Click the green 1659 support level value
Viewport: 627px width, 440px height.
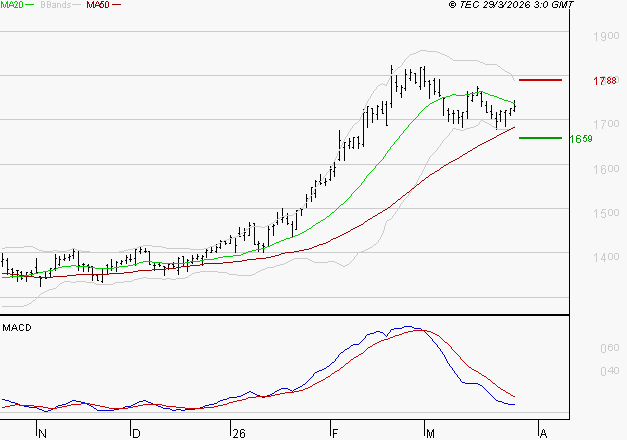tap(581, 139)
